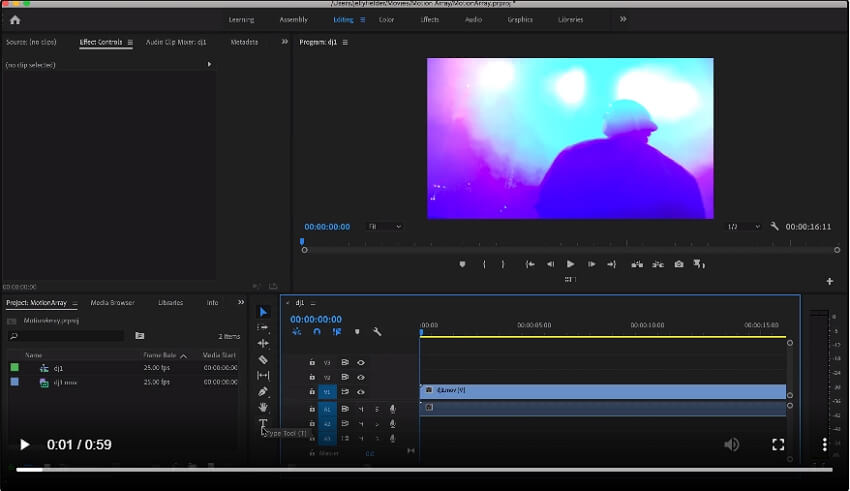Click the project search field
Viewport: 850px width, 491px height.
(68, 336)
